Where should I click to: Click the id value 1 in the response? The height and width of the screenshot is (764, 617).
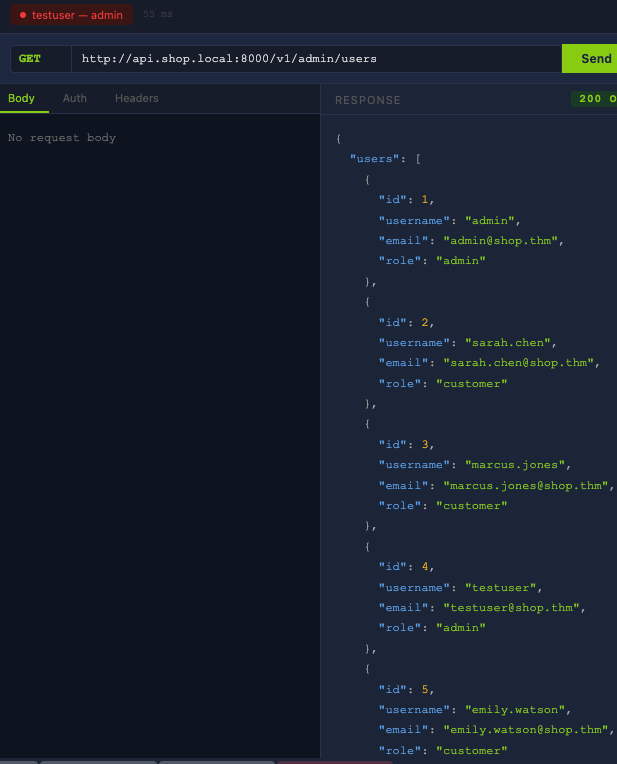pyautogui.click(x=424, y=199)
